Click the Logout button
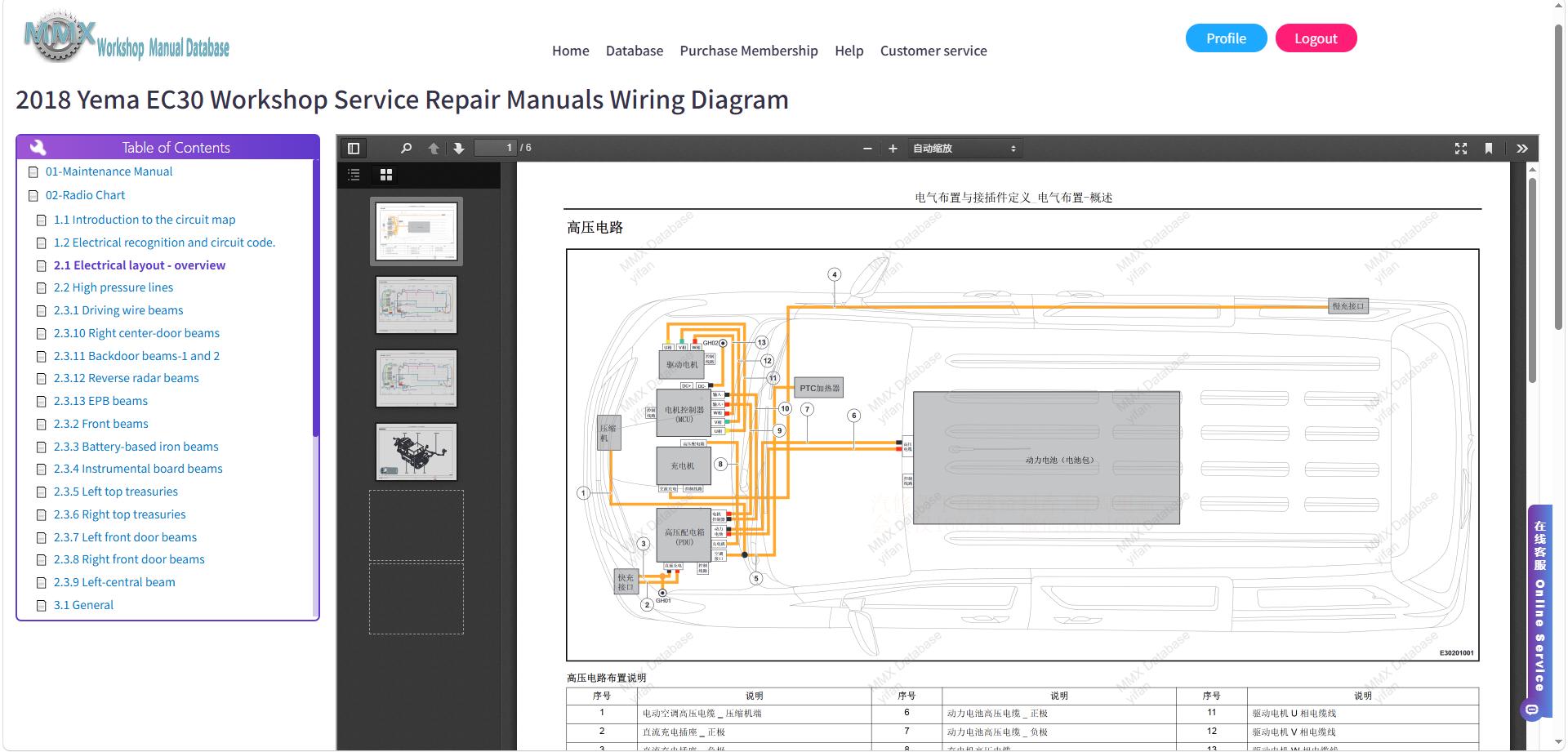 click(1316, 38)
